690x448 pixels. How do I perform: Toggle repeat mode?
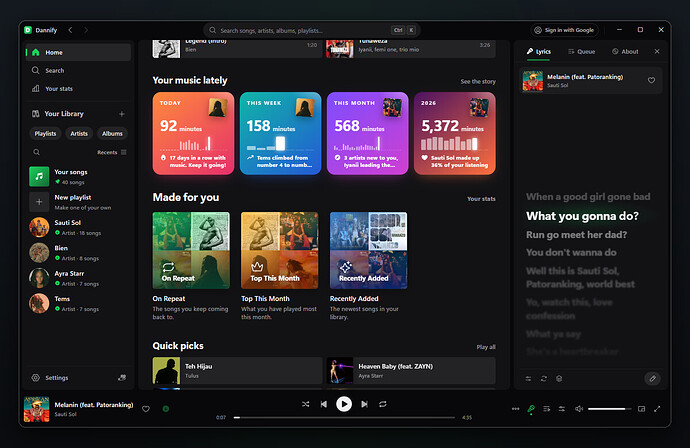(383, 404)
